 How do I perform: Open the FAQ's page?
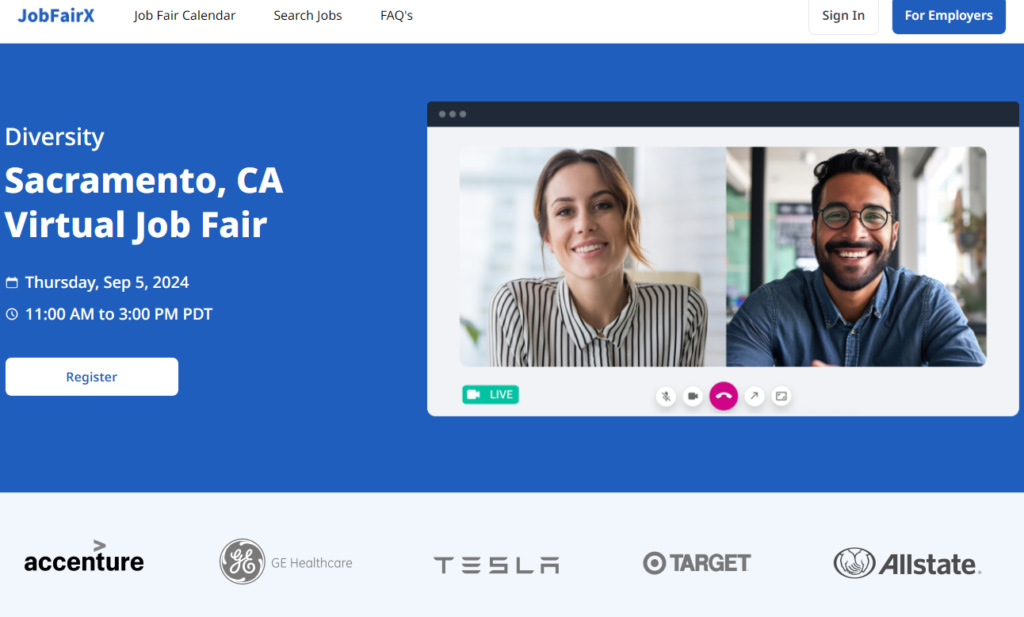[x=396, y=16]
